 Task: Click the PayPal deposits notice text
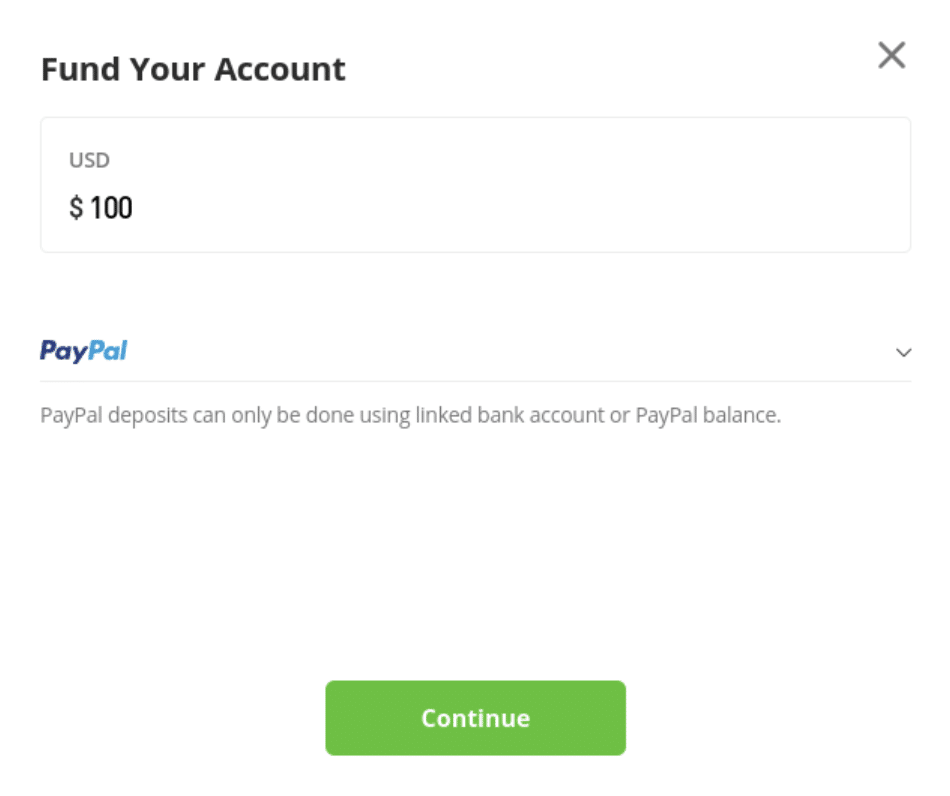[411, 416]
